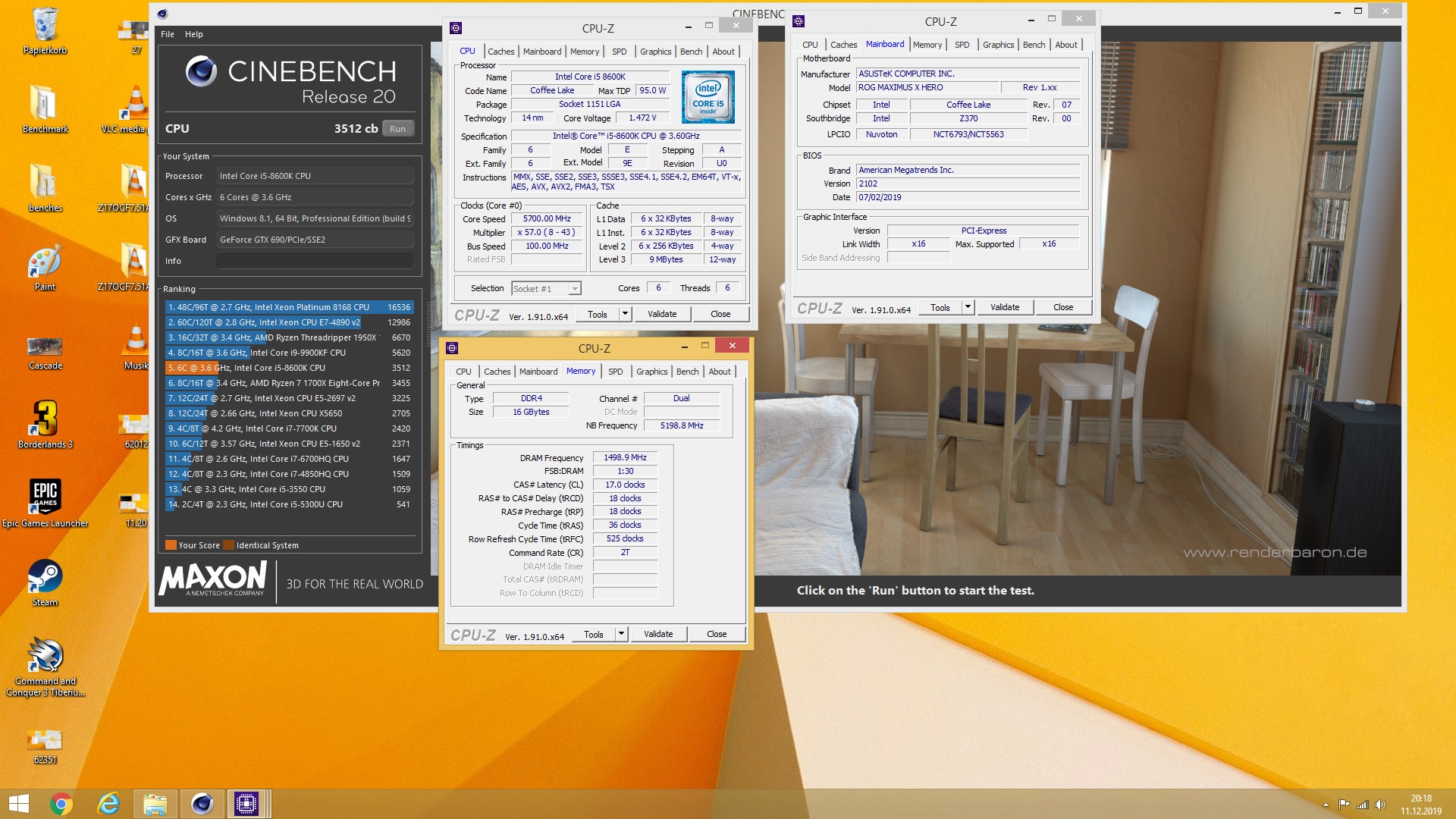Switch to Cinebench in the taskbar

point(202,804)
